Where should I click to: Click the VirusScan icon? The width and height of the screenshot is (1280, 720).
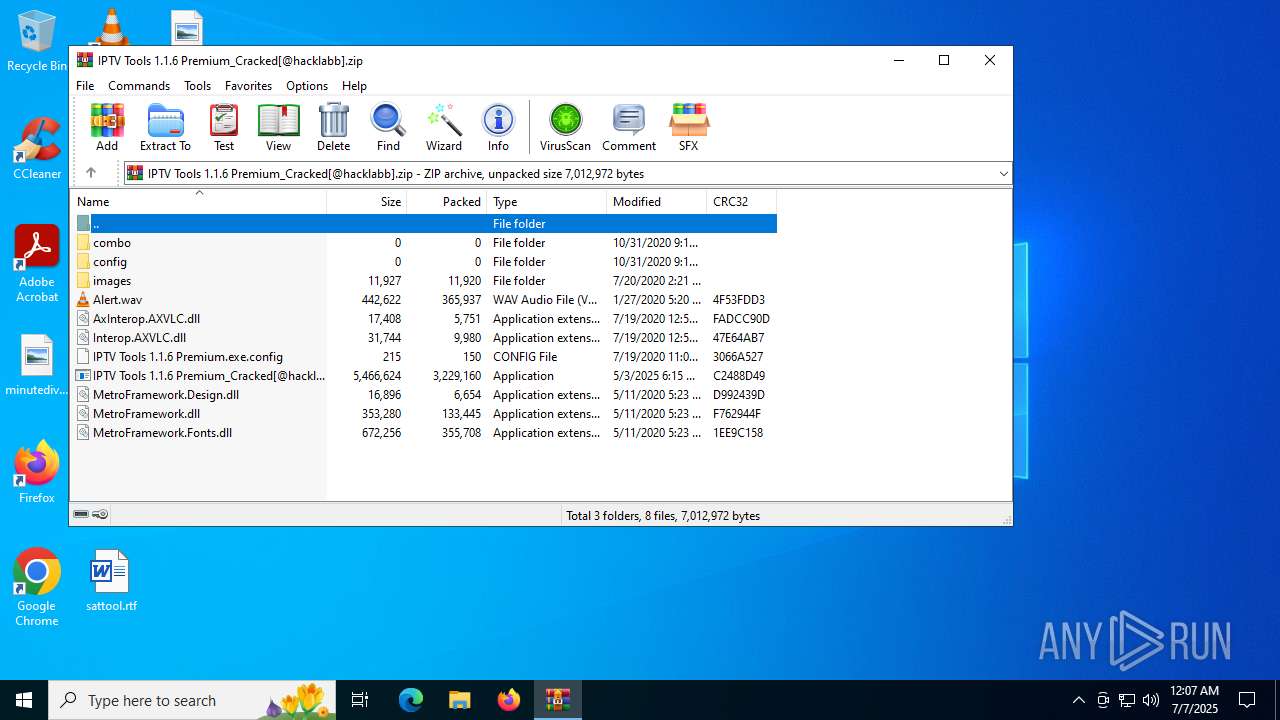(565, 127)
